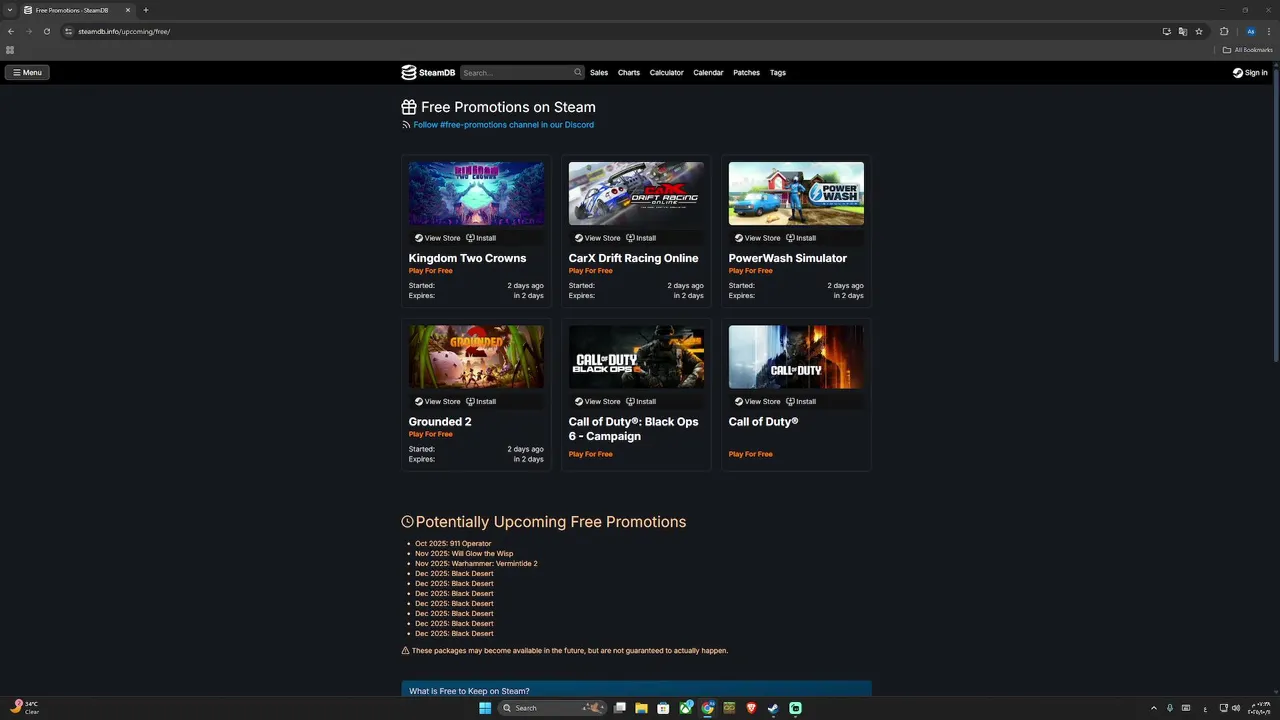Open the tab search dropdown arrow
The height and width of the screenshot is (720, 1280).
10,10
